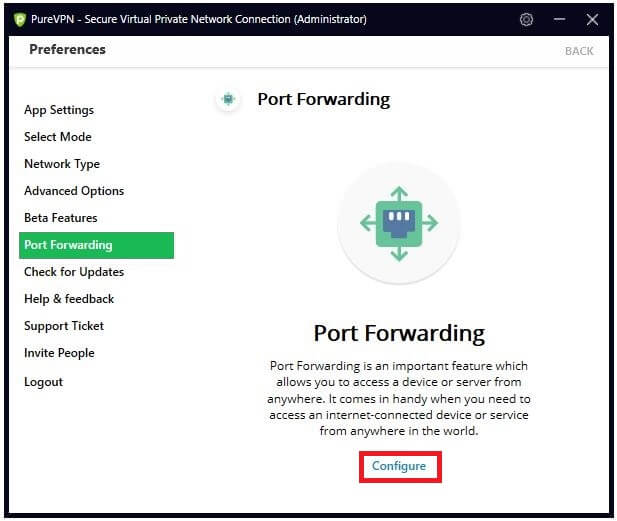This screenshot has width=617, height=521.
Task: Select the highlighted Port Forwarding item
Action: (x=96, y=245)
